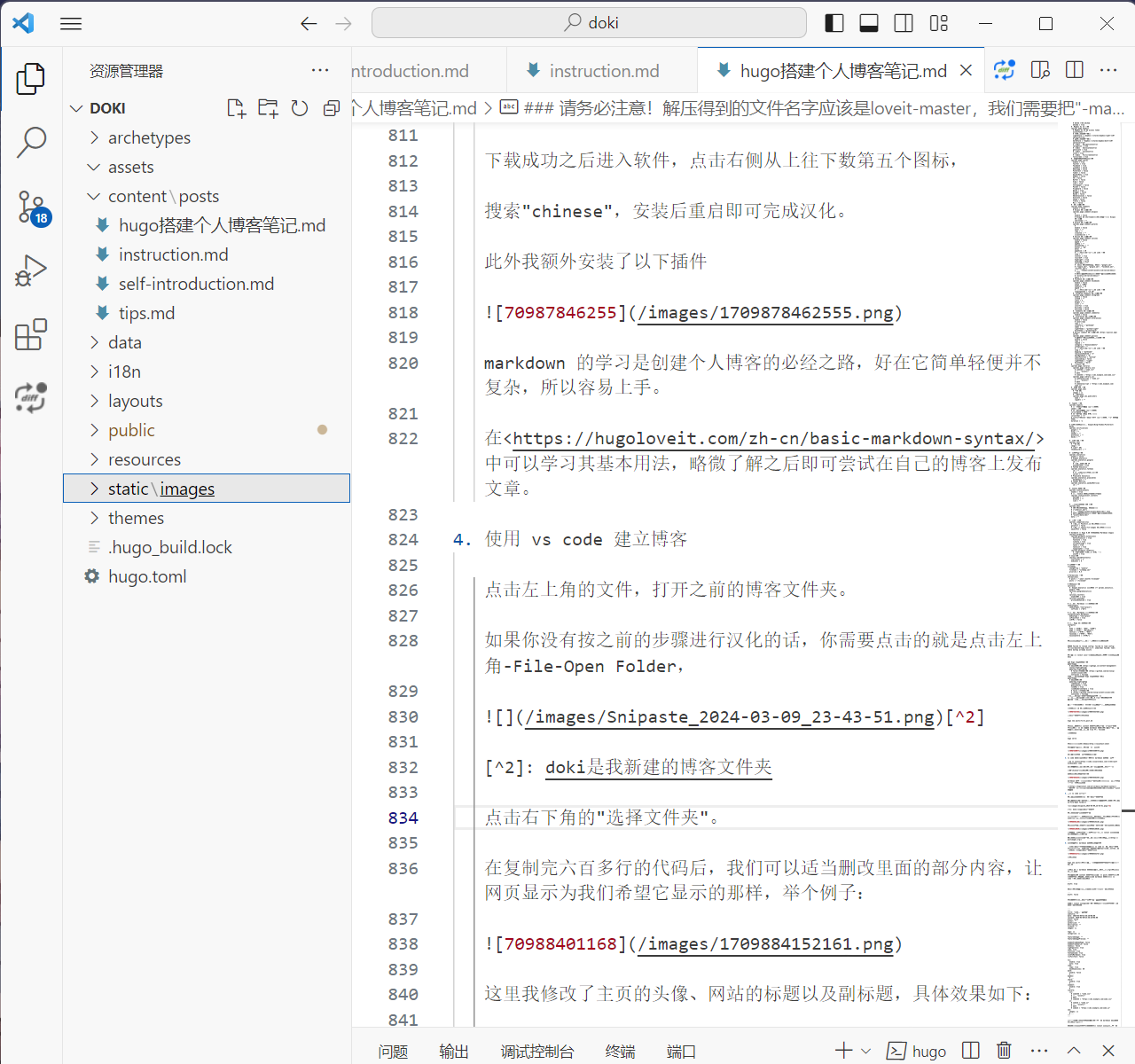Expand the data folder
The image size is (1135, 1064).
click(207, 342)
